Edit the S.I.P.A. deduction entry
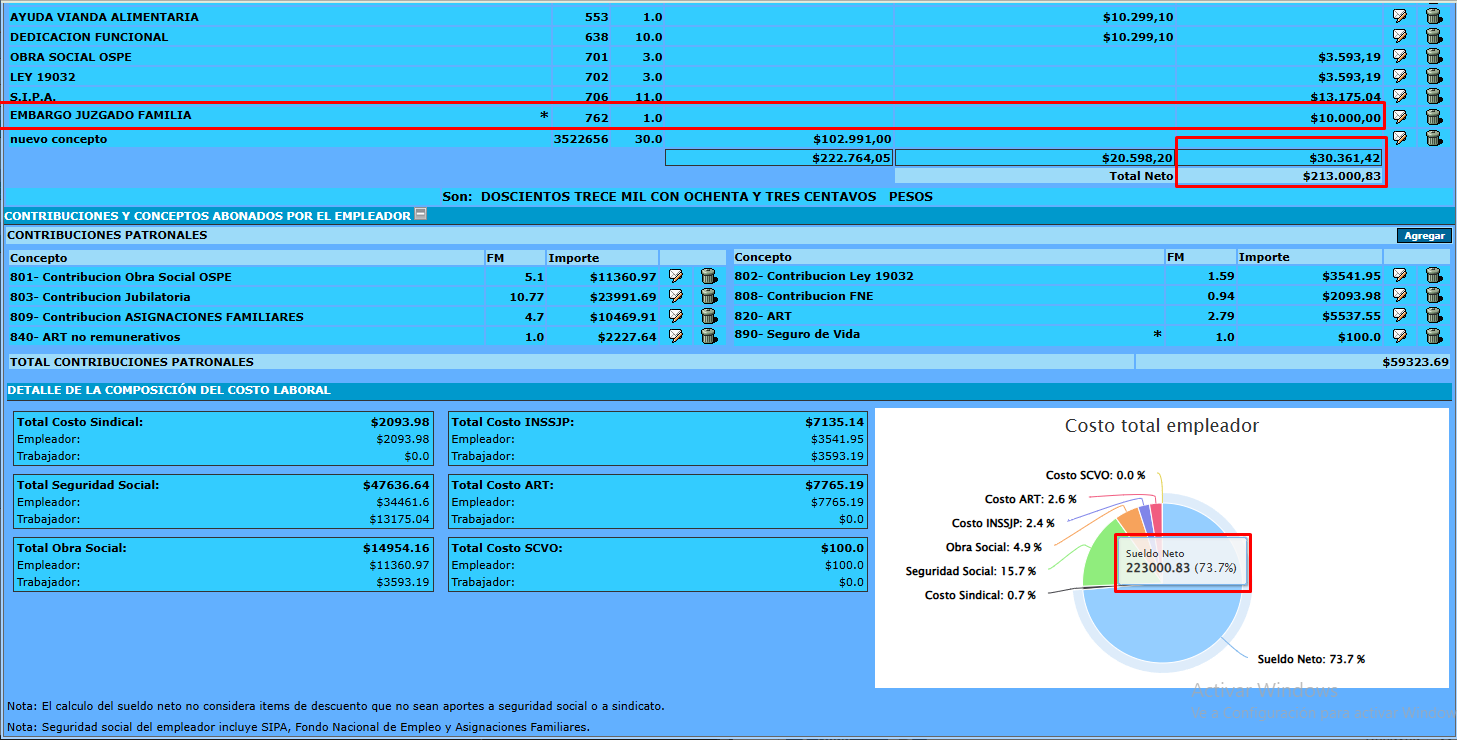Viewport: 1457px width, 740px height. (x=1400, y=96)
